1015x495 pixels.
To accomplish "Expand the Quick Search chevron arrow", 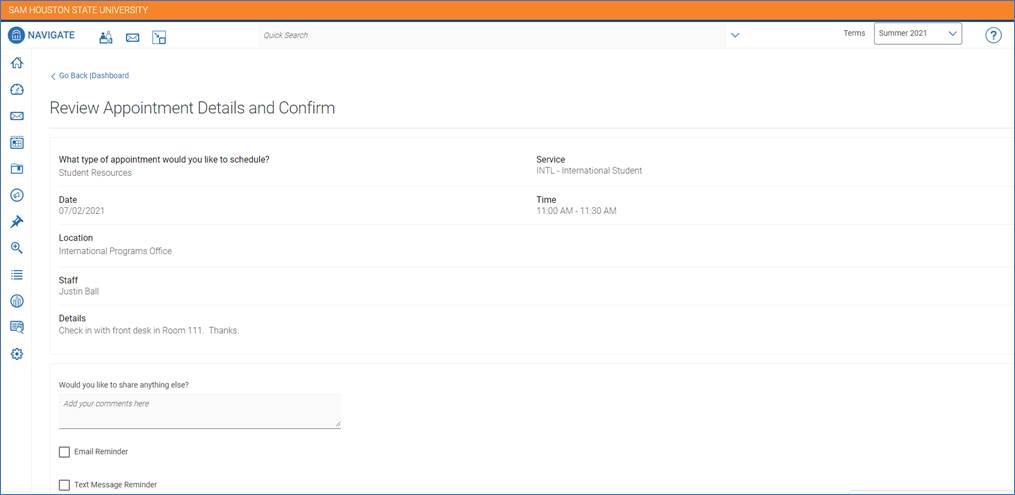I will (x=735, y=35).
